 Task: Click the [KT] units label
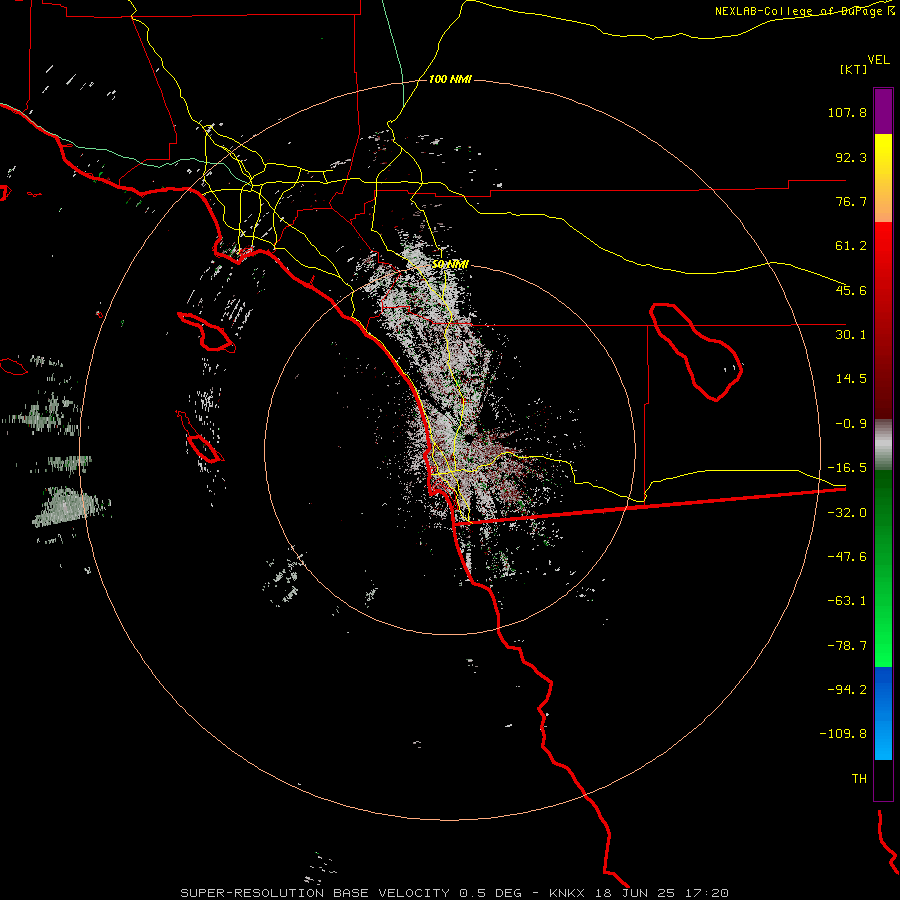854,69
